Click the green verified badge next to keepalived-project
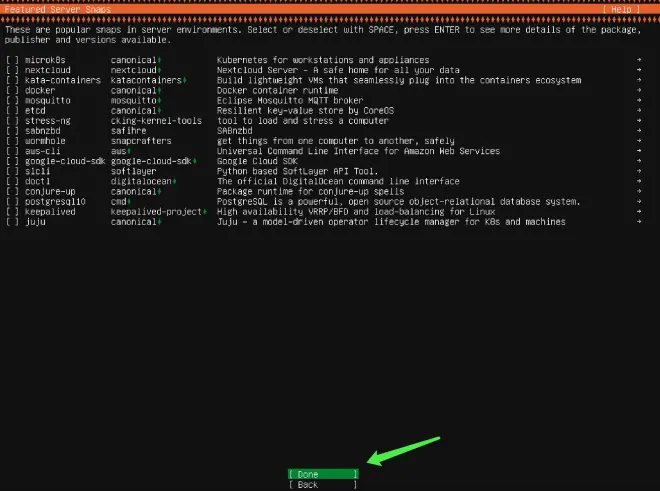660x491 pixels. (x=205, y=212)
